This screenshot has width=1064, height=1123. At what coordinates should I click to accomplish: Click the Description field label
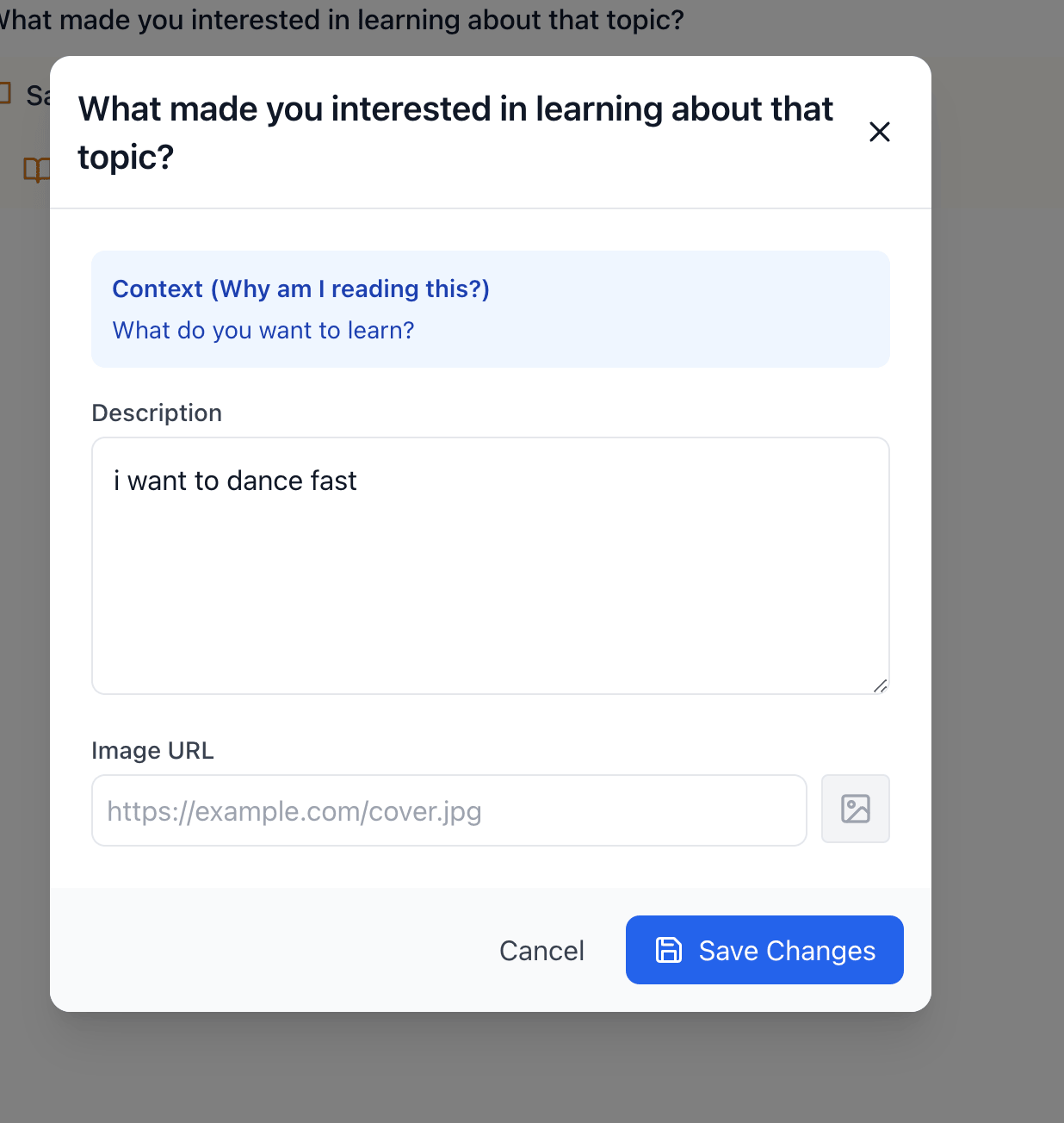pyautogui.click(x=157, y=413)
